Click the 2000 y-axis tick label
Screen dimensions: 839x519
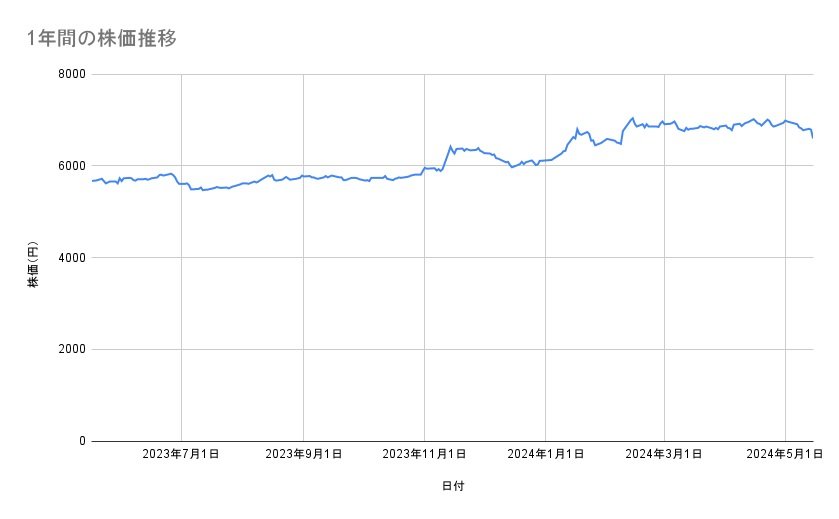click(x=69, y=349)
